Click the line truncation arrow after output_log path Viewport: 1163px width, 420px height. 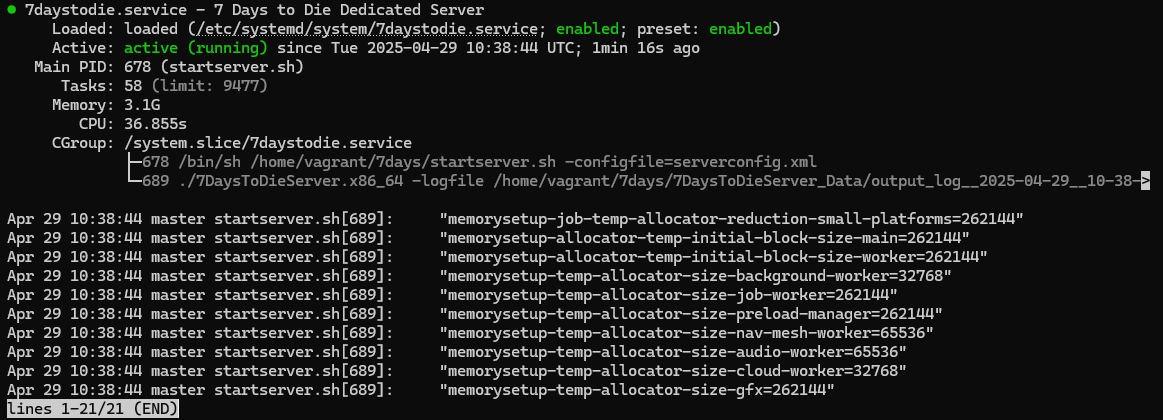[x=1145, y=181]
